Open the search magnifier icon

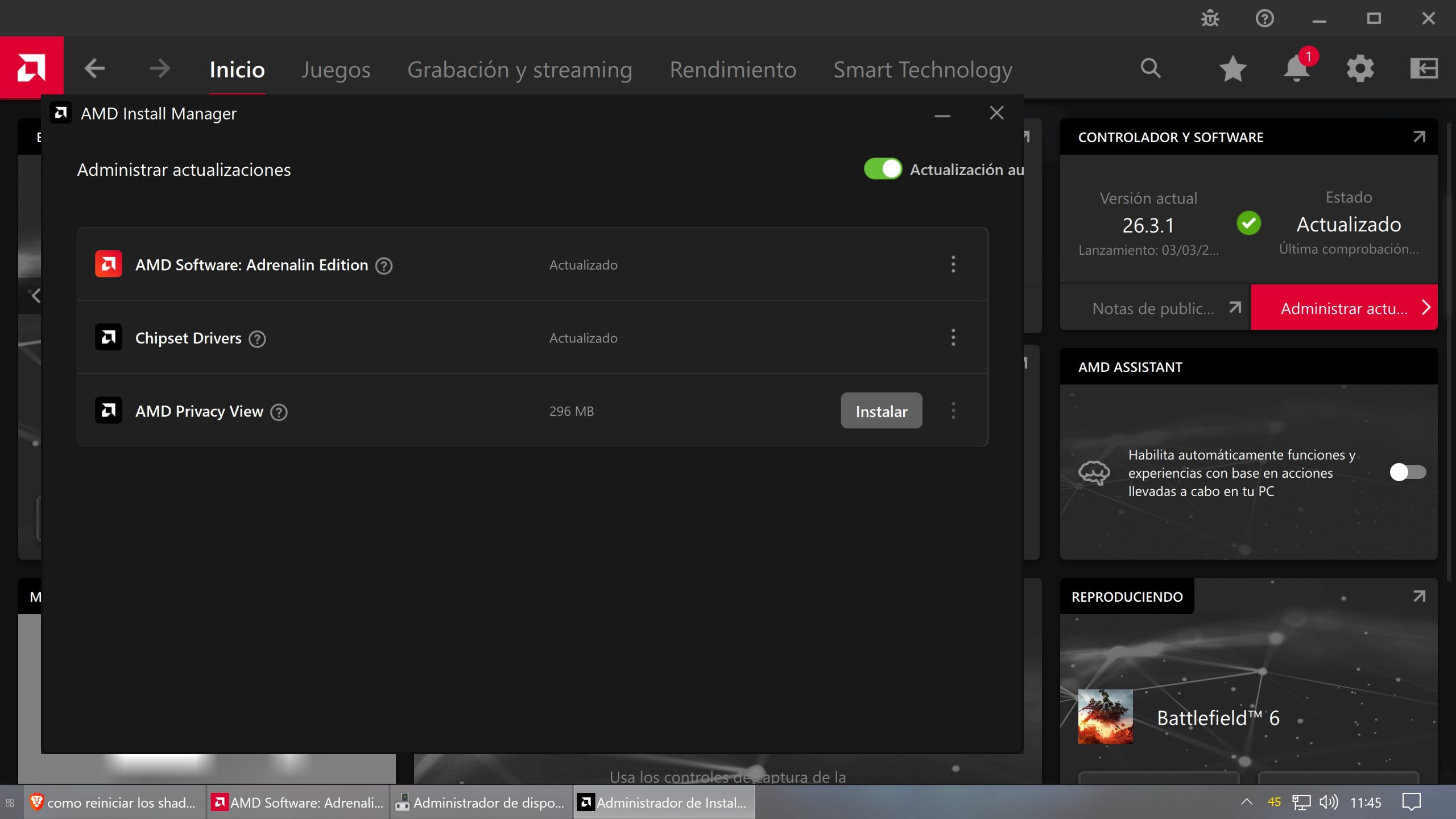(1150, 68)
